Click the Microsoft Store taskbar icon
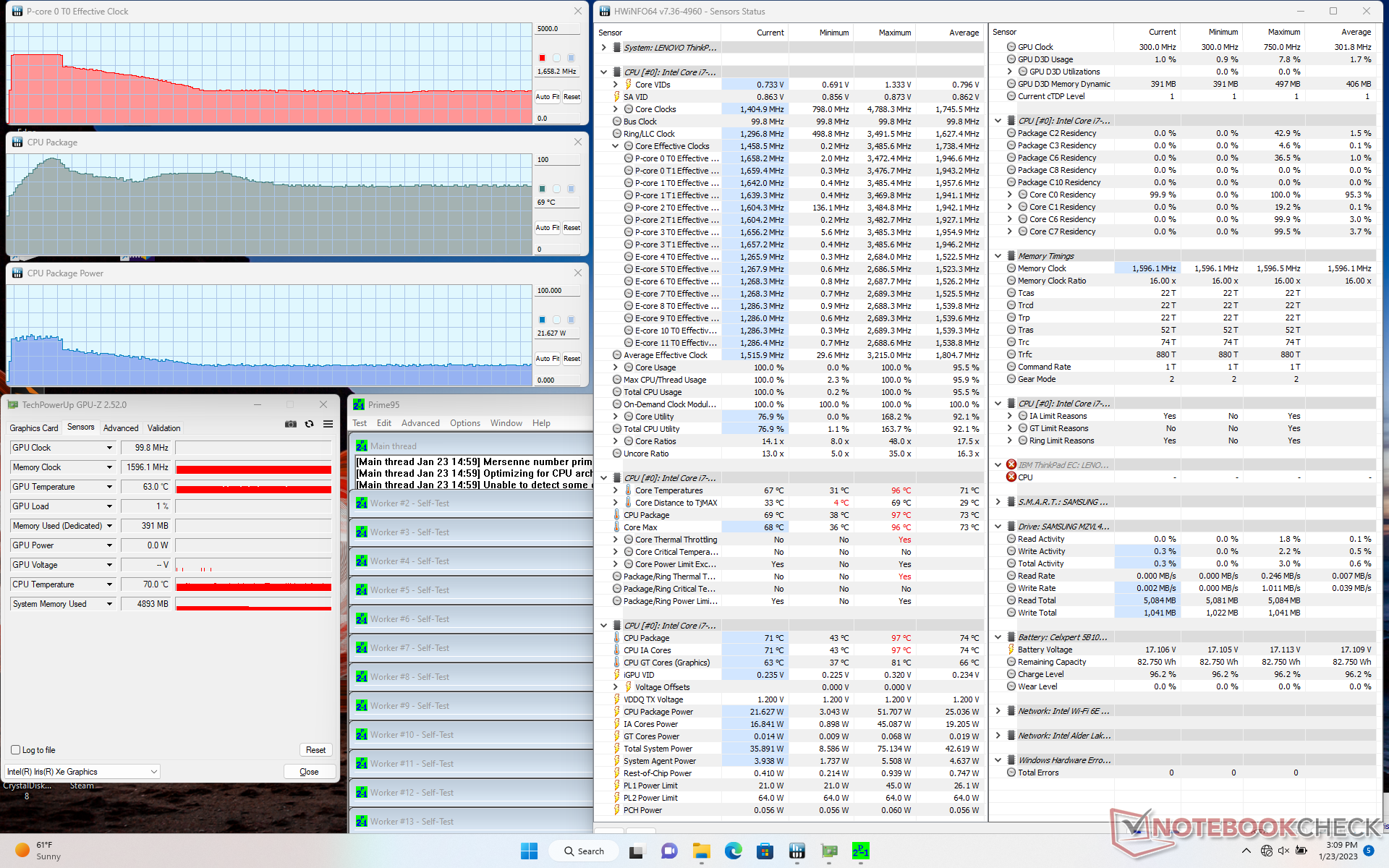The image size is (1389, 868). [x=765, y=851]
